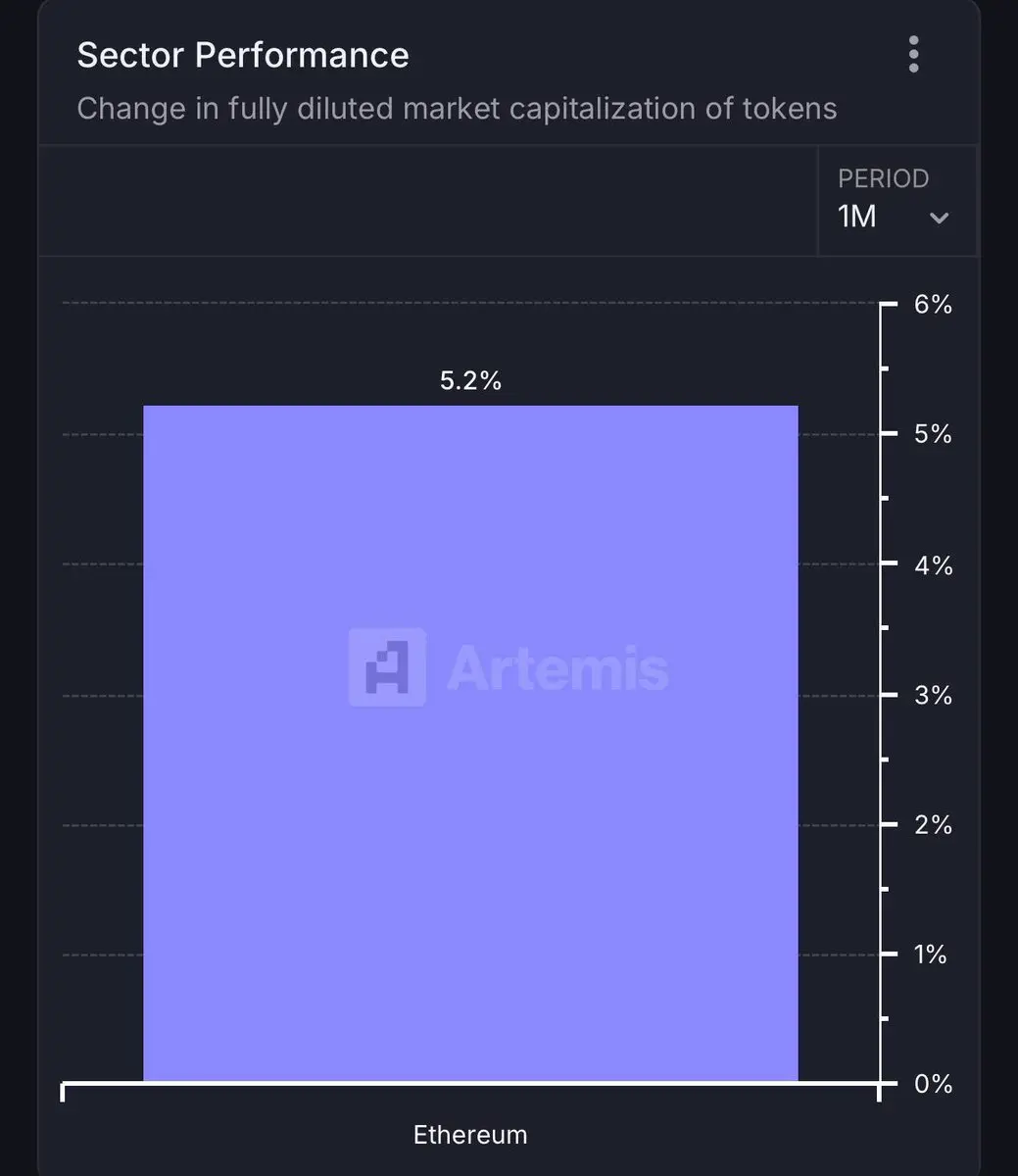Click the Sector Performance title
The width and height of the screenshot is (1018, 1176).
243,55
